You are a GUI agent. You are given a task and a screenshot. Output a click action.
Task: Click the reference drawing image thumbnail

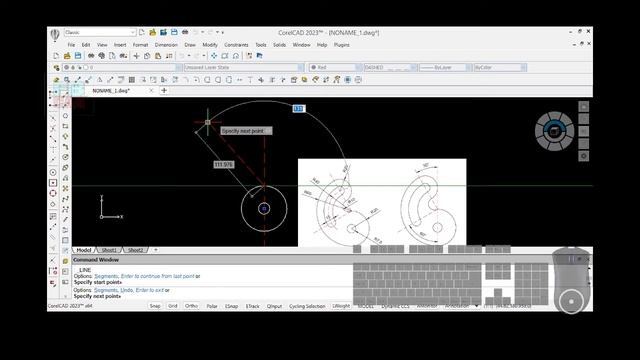(x=382, y=203)
